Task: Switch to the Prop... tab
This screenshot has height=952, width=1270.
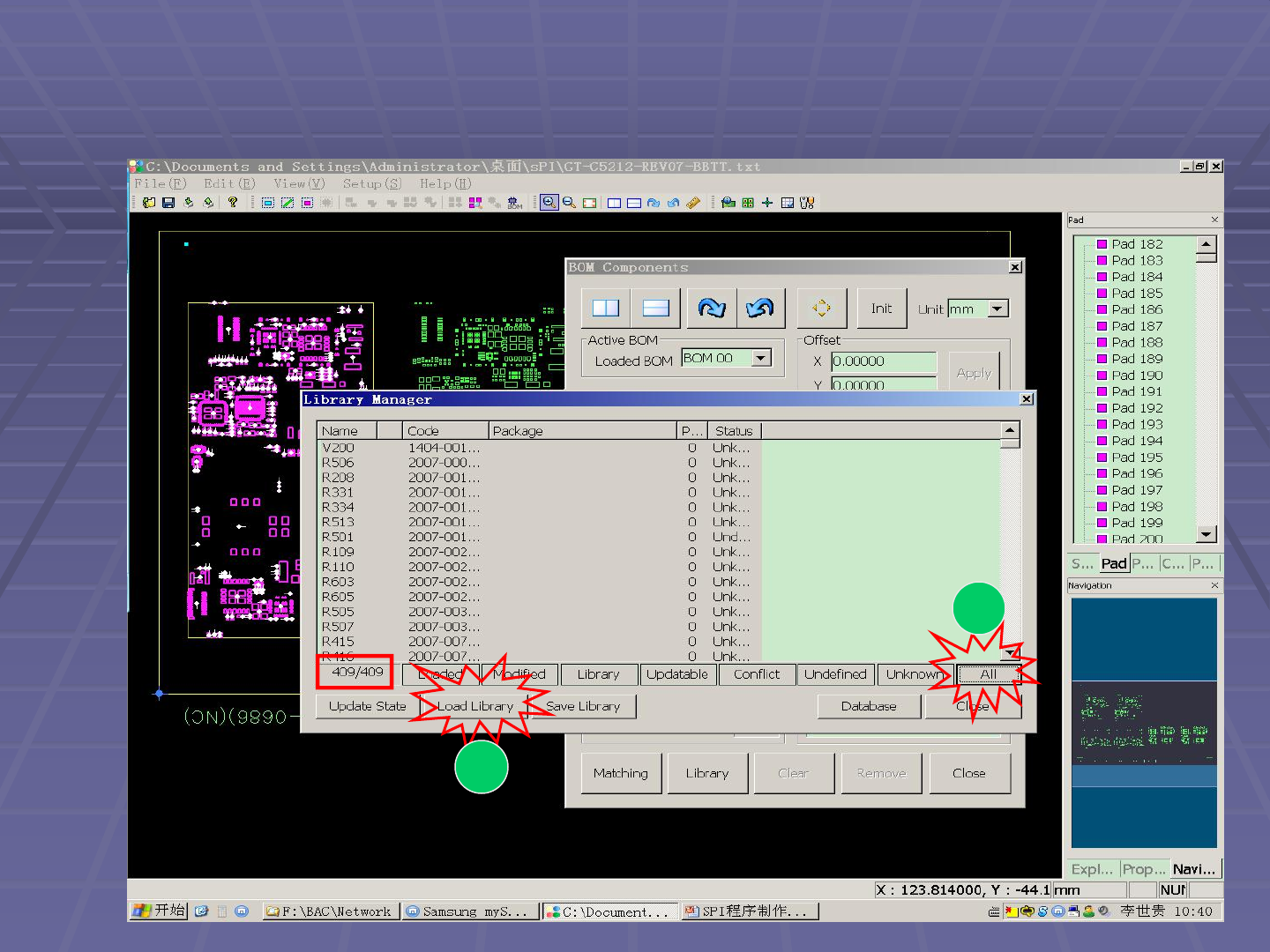Action: tap(1144, 869)
